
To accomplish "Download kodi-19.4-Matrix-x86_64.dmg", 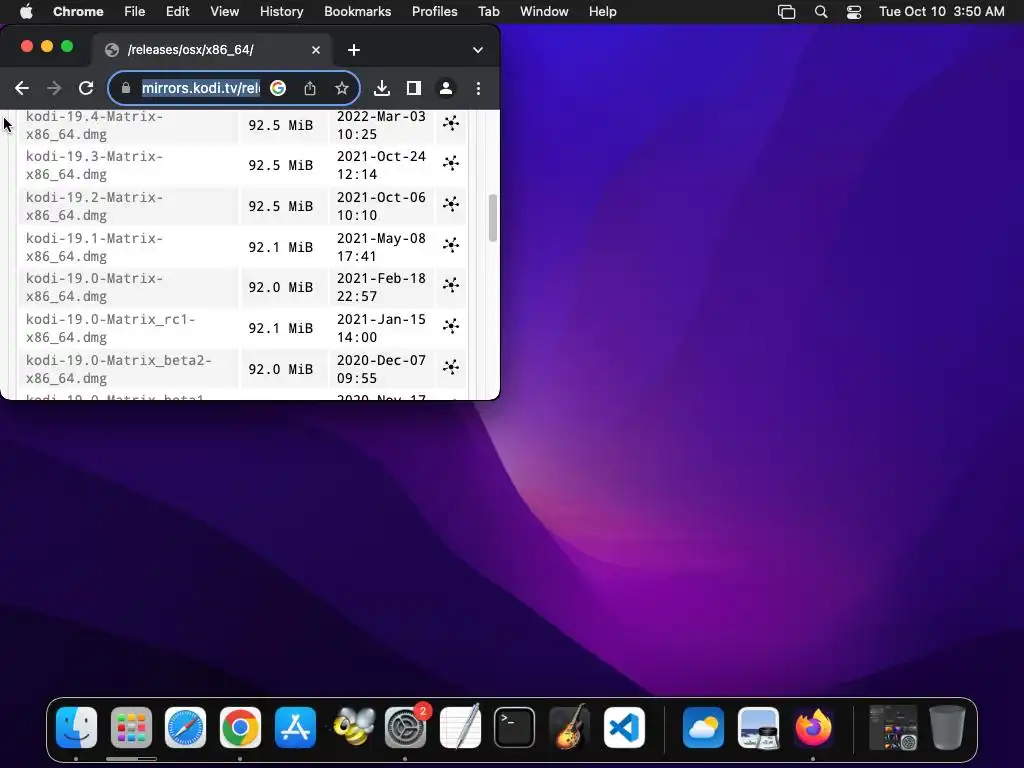I will pos(95,125).
